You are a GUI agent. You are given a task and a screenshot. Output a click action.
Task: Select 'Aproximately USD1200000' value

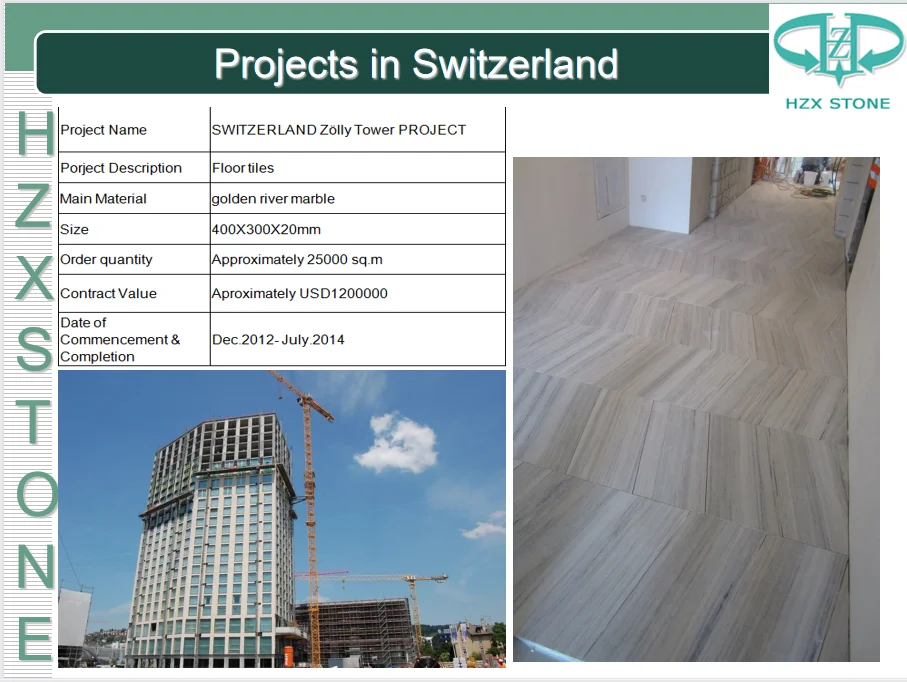300,293
